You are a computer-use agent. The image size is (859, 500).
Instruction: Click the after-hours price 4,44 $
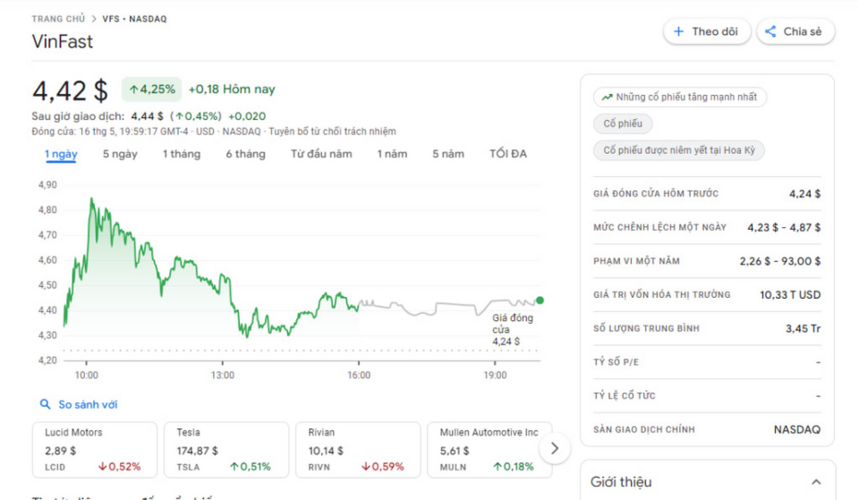click(147, 116)
